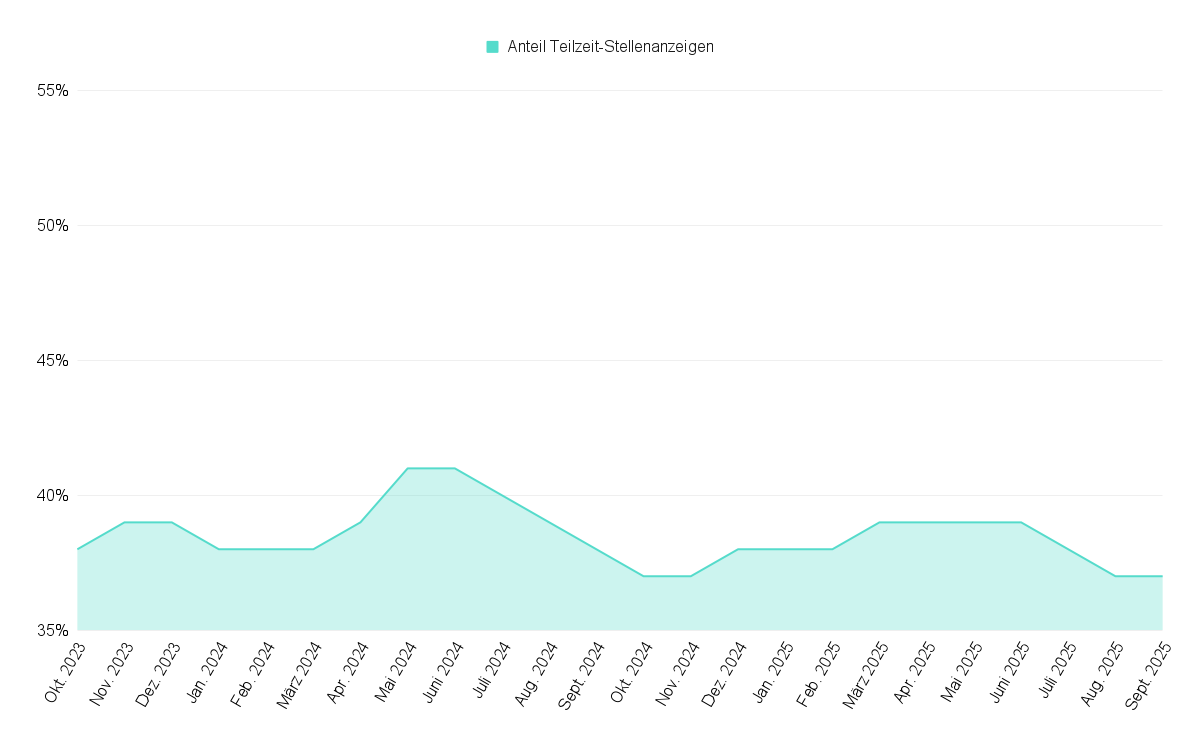Select the line point at März 2025
1200x747 pixels.
pyautogui.click(x=879, y=522)
